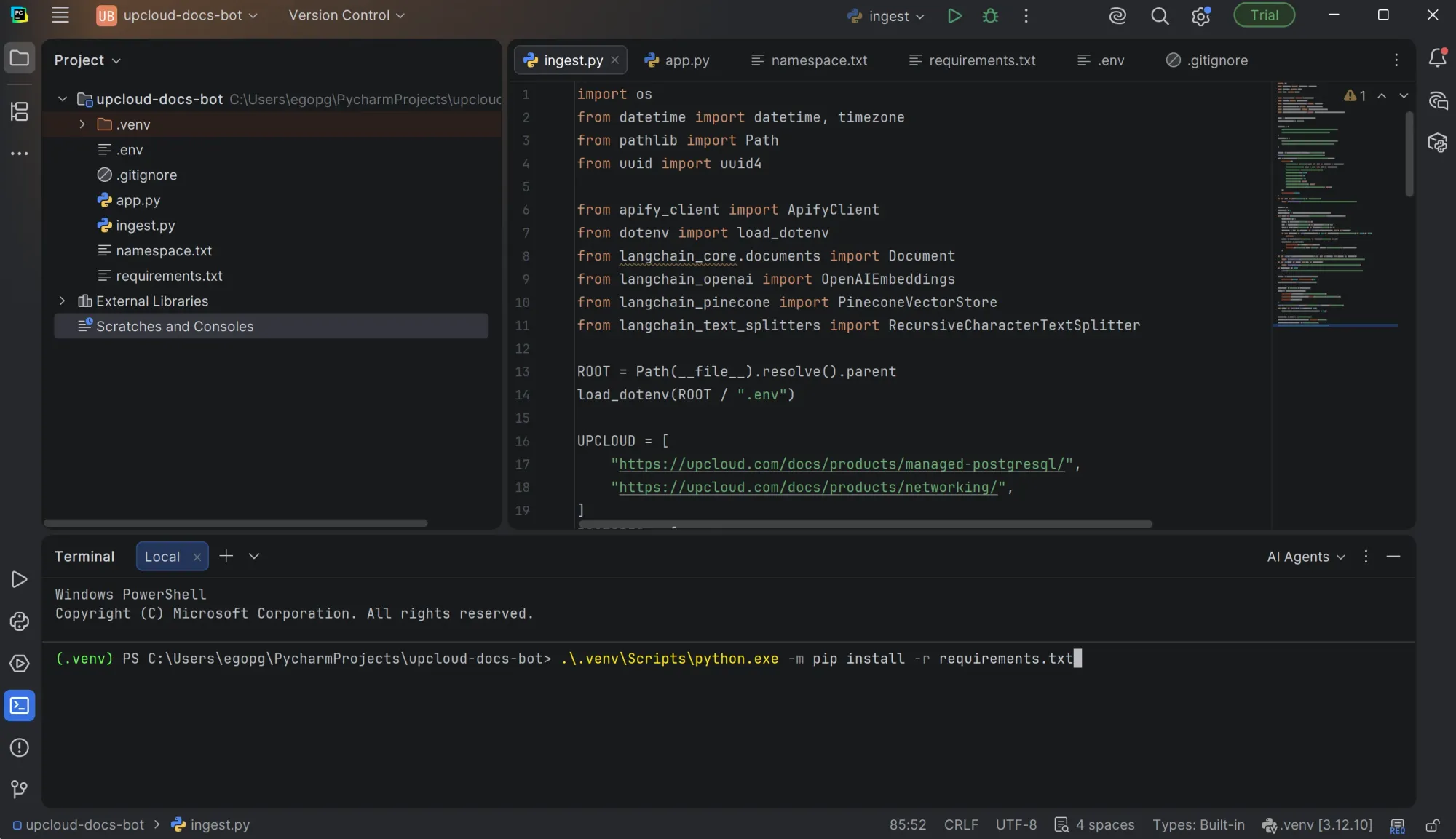Click the Project panel horizontal scrollbar
Screen dimensions: 1456x839
coord(235,523)
